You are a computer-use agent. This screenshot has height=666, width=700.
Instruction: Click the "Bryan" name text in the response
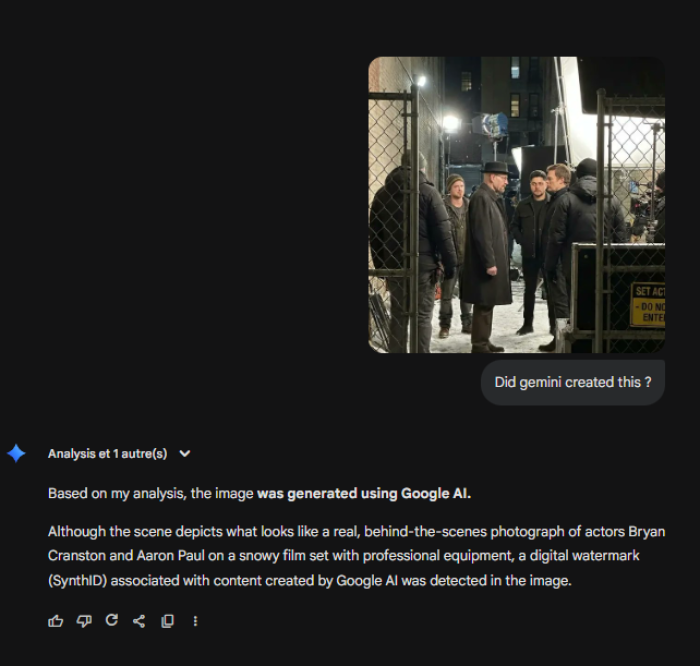(646, 532)
